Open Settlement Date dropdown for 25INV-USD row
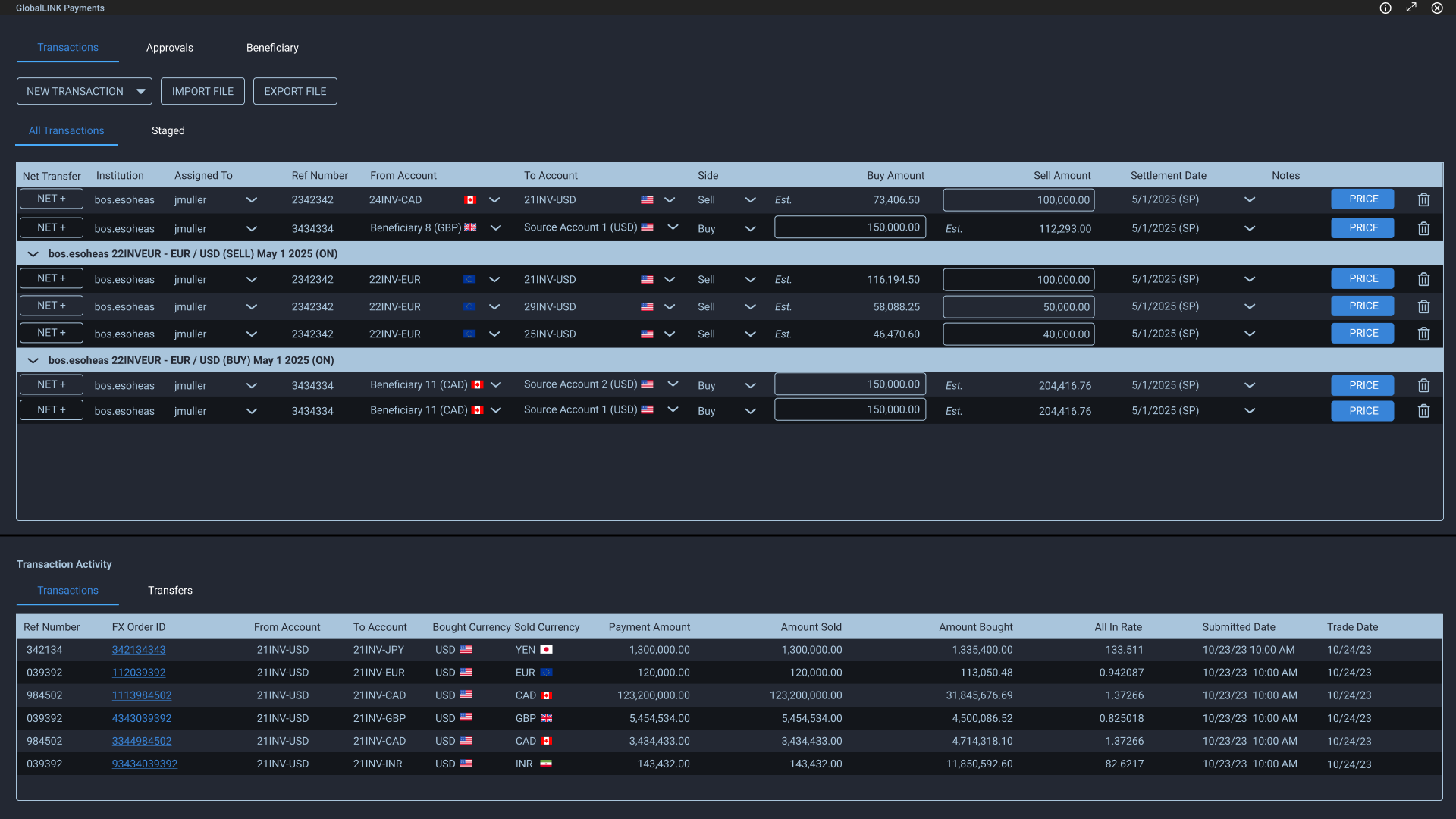Viewport: 1456px width, 819px height. (1250, 334)
